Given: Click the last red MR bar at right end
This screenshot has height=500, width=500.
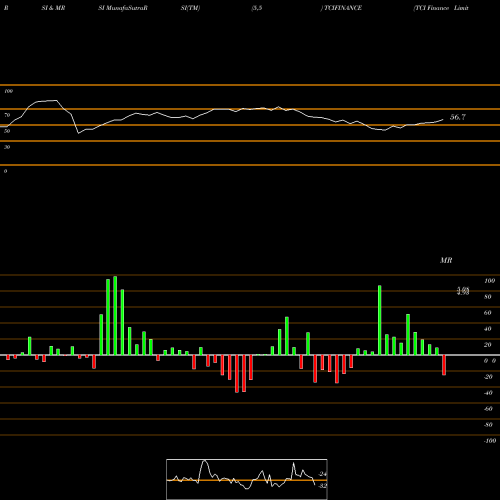Looking at the screenshot, I should (444, 365).
